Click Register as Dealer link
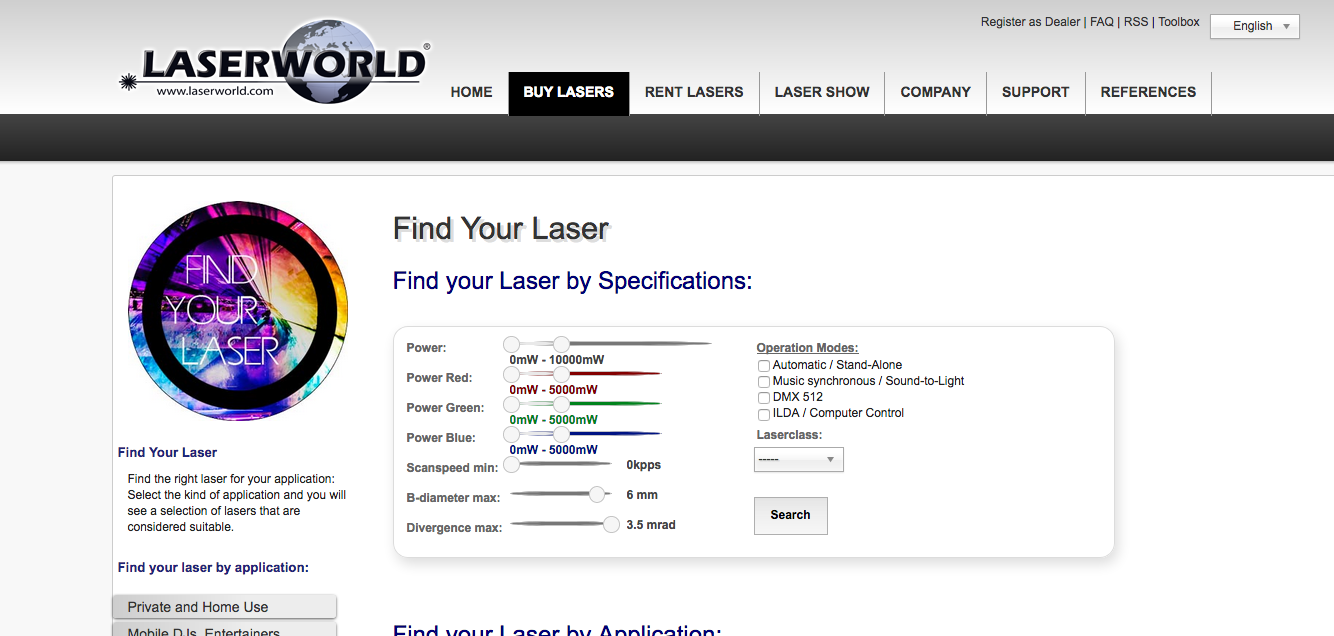 [x=1030, y=22]
